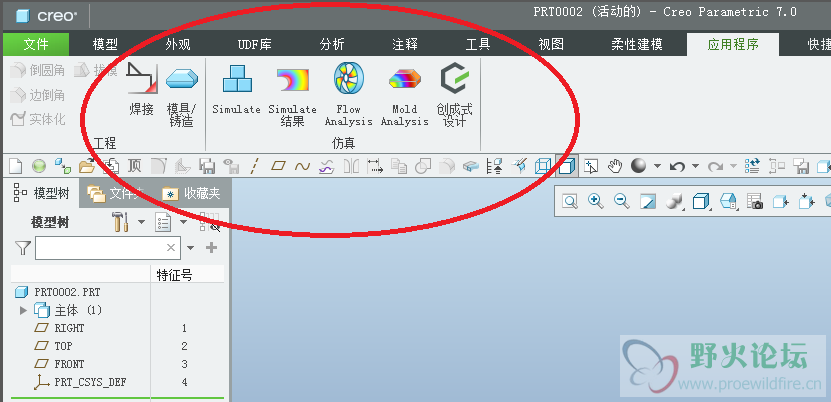Clear the model tree search with X
Screen dimensions: 831x402
tap(171, 247)
